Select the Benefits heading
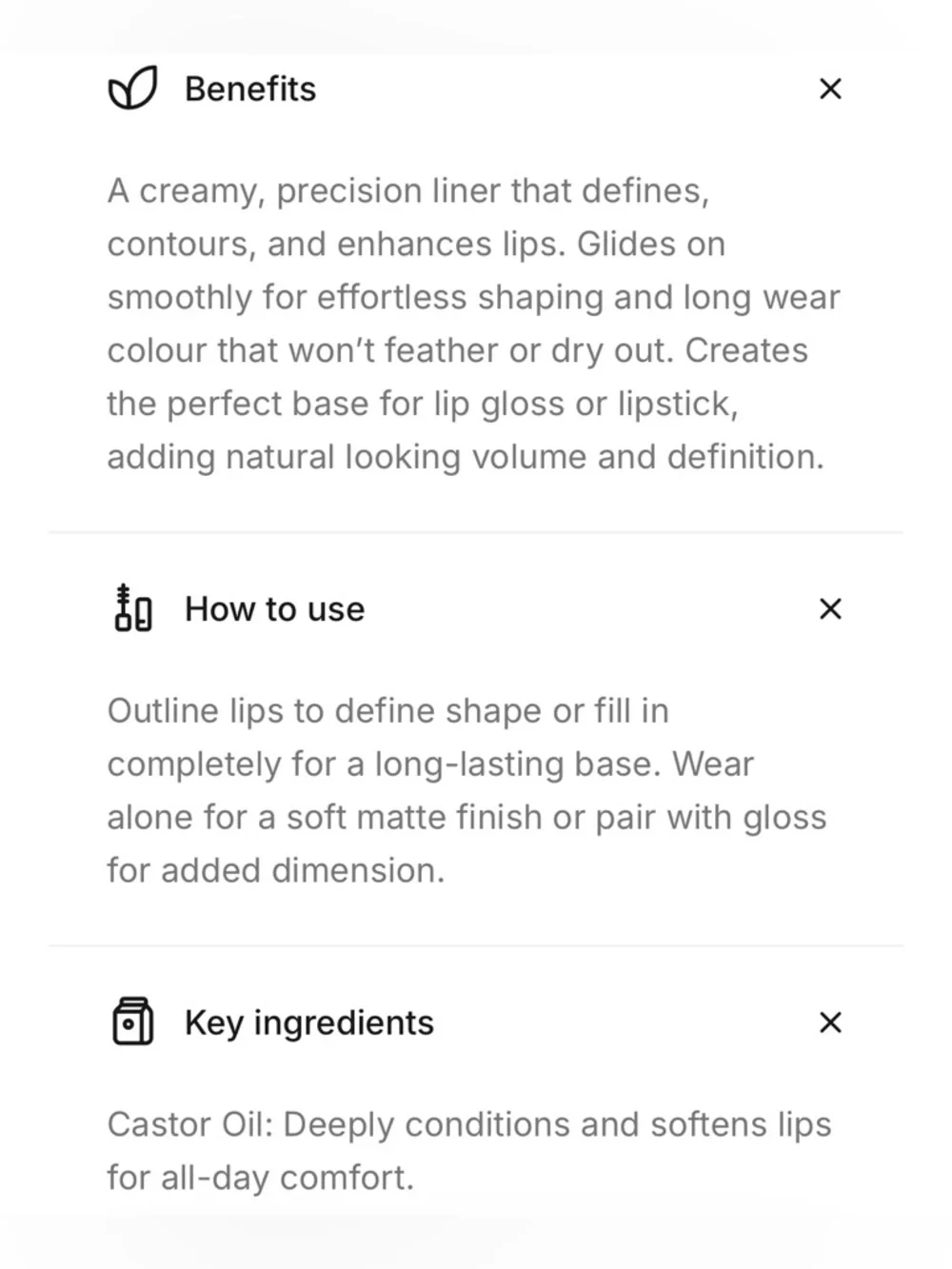Image resolution: width=952 pixels, height=1269 pixels. tap(250, 89)
